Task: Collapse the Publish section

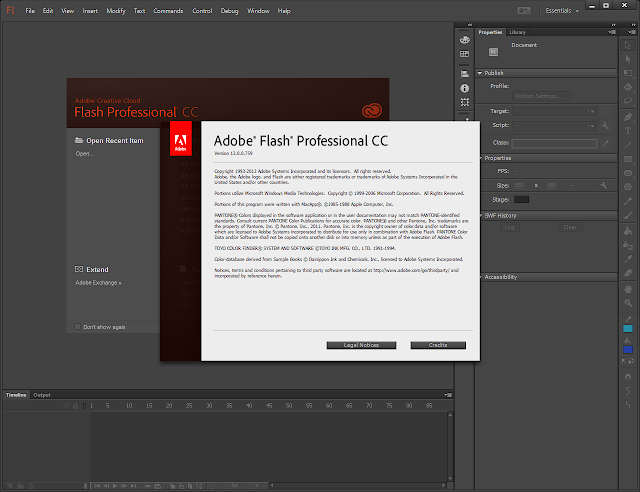Action: point(480,73)
